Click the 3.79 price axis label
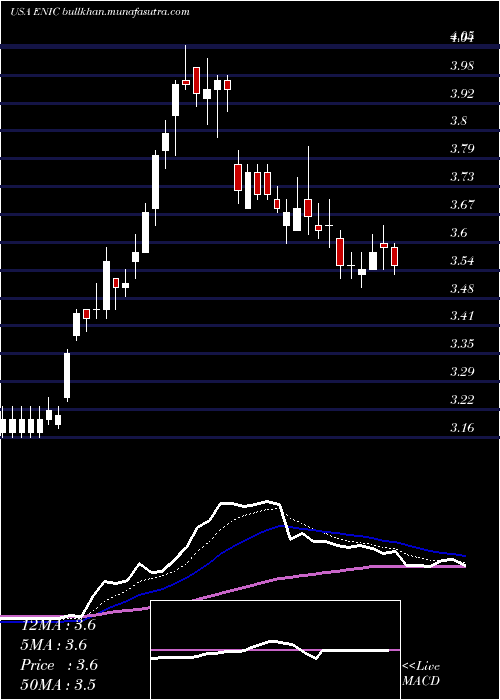Viewport: 500px width, 700px height. tap(462, 149)
